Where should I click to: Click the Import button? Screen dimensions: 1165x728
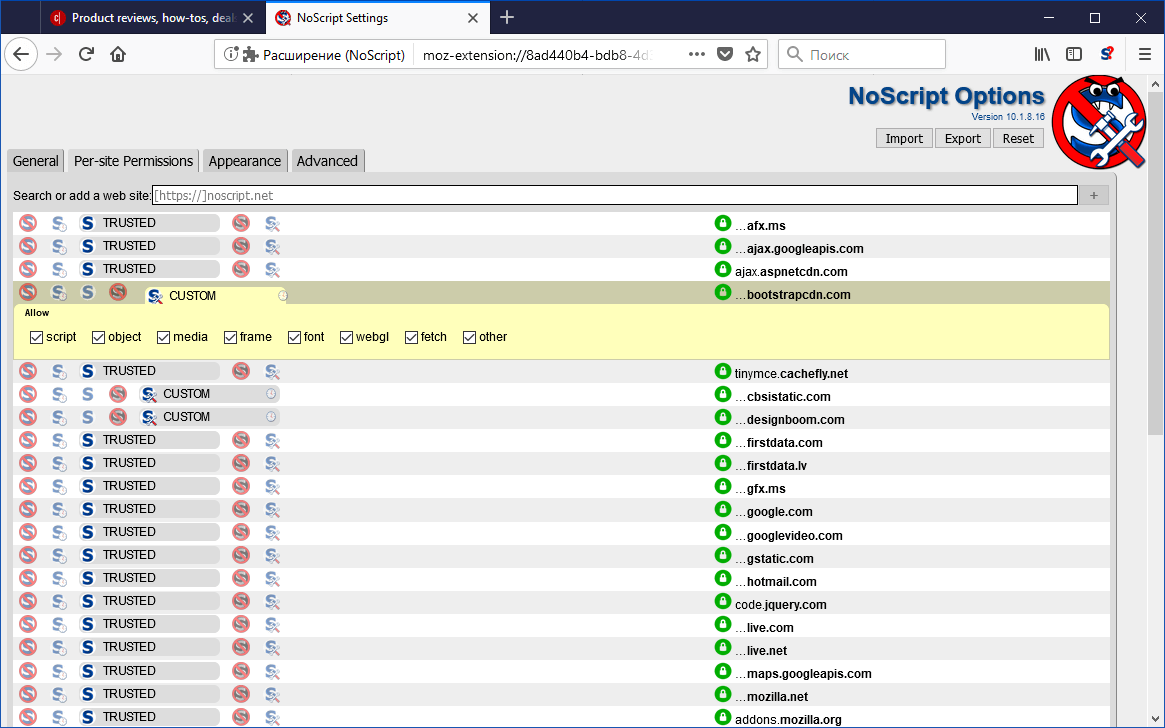904,138
